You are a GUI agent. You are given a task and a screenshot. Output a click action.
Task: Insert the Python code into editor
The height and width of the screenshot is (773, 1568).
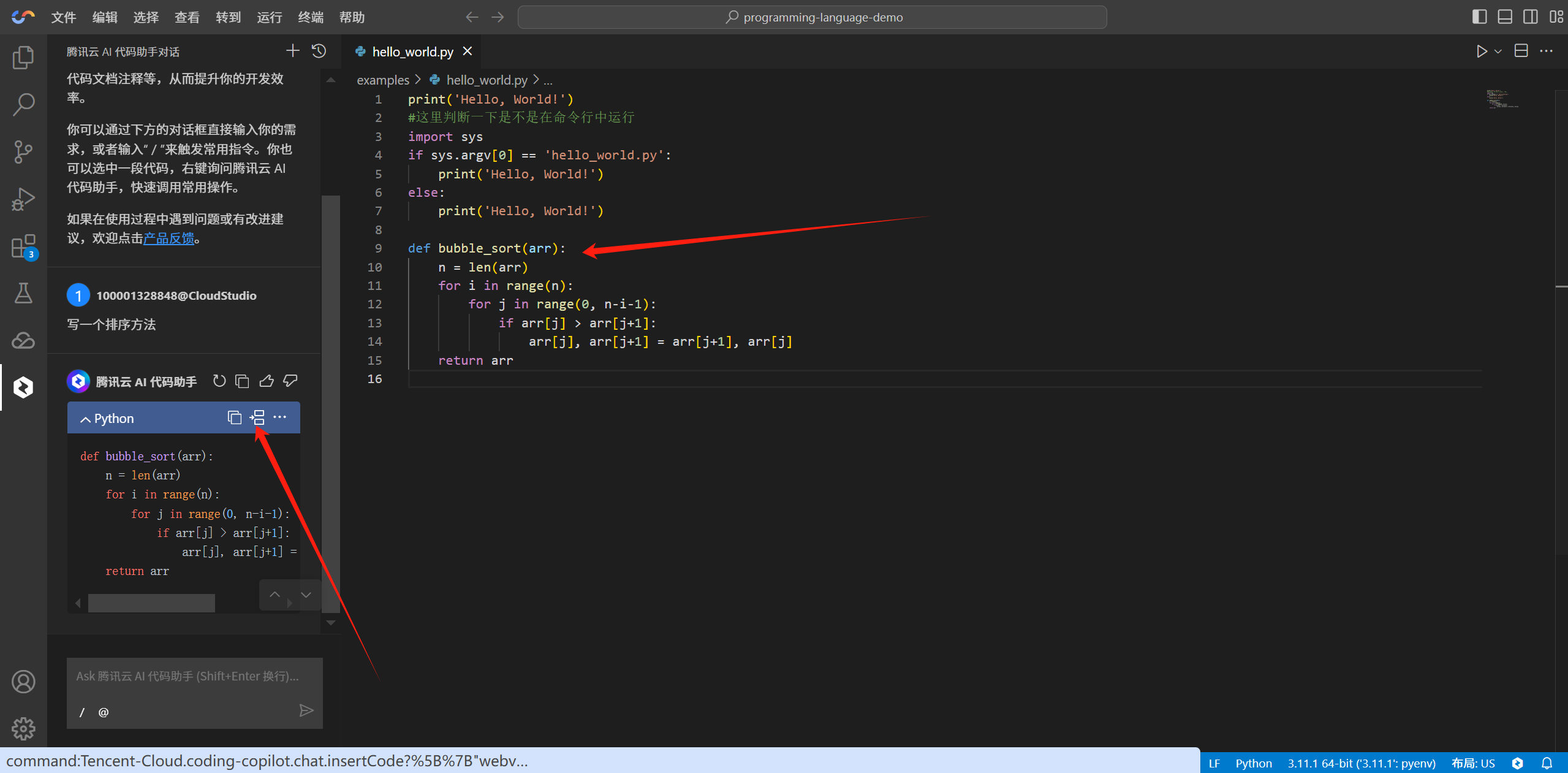tap(257, 417)
